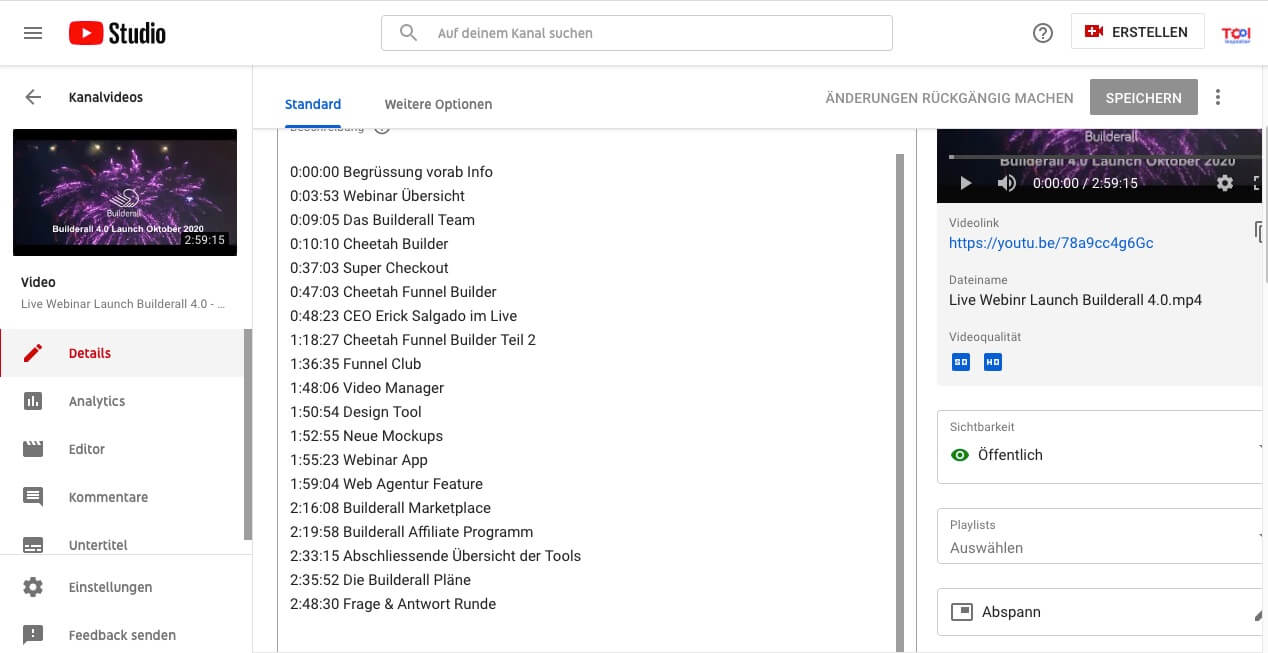Open the youtu.be video link

click(x=1051, y=243)
